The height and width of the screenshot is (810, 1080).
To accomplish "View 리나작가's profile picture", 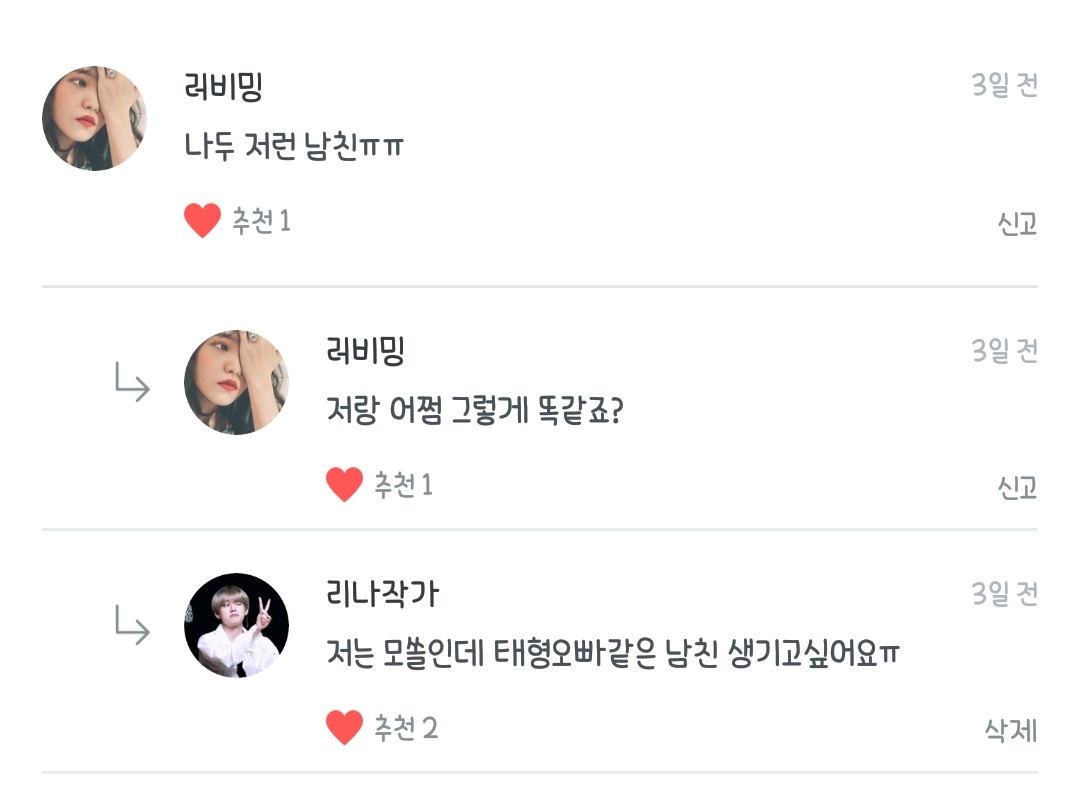I will [x=237, y=625].
